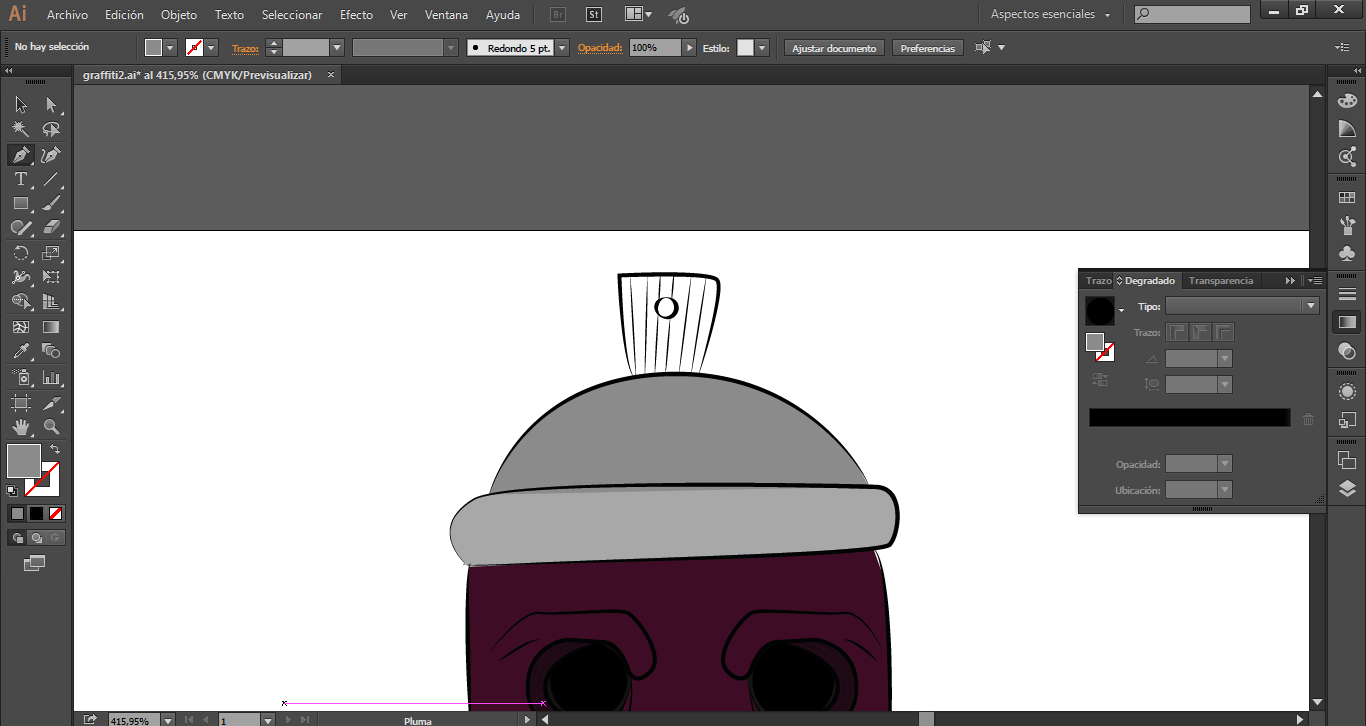Open the Efecto menu
This screenshot has height=726, width=1366.
click(356, 15)
